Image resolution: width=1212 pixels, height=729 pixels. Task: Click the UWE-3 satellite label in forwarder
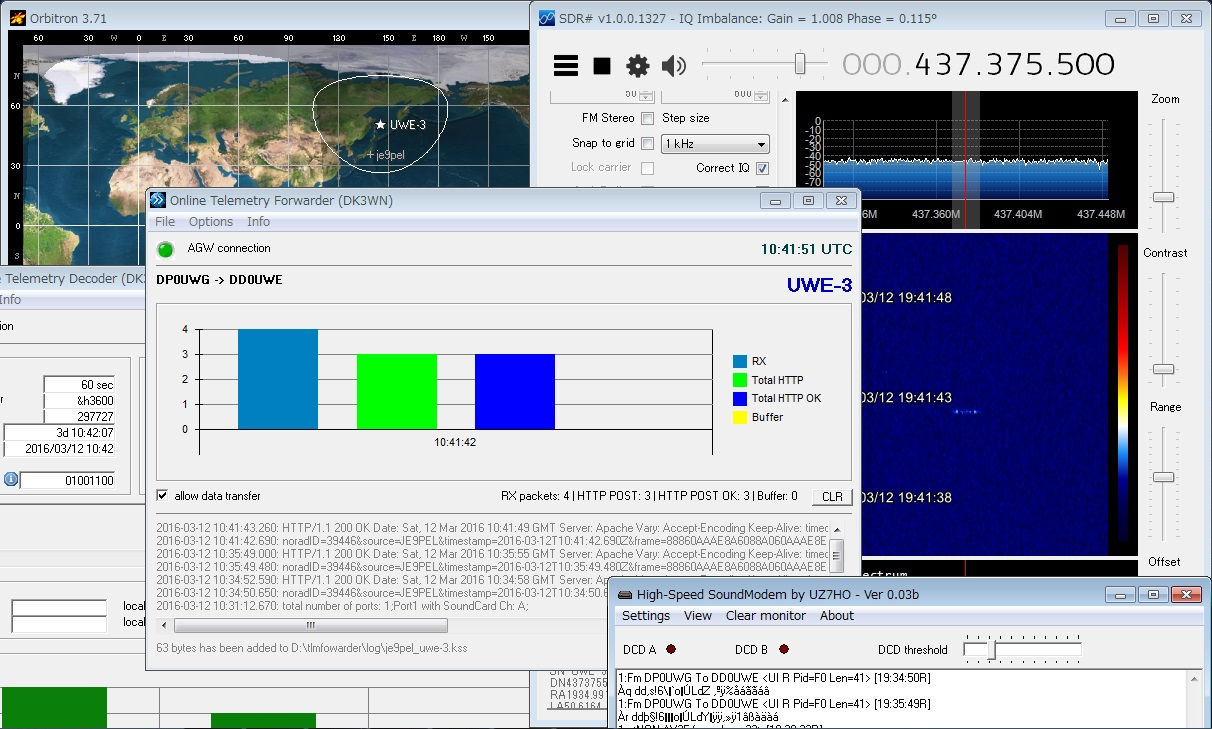click(818, 285)
